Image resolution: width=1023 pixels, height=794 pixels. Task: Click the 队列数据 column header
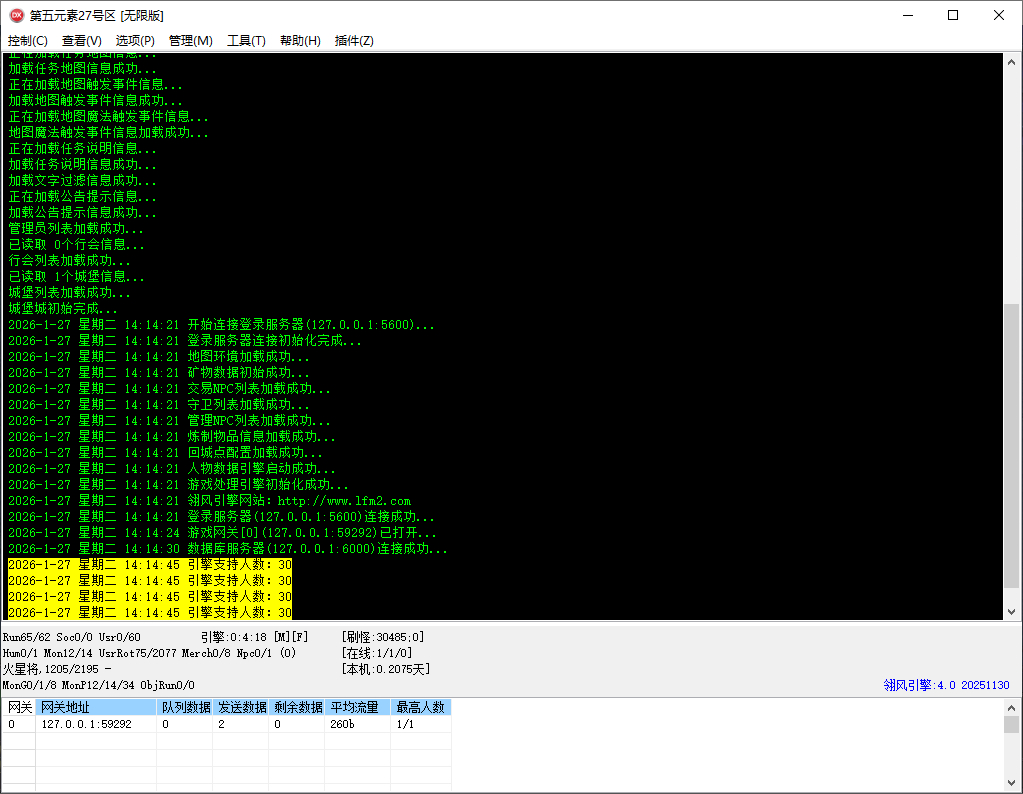(186, 707)
